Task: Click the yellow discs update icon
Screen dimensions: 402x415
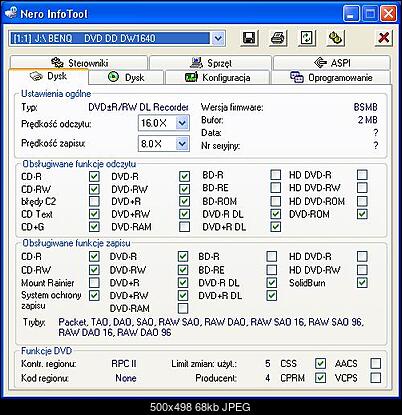Action: click(336, 38)
